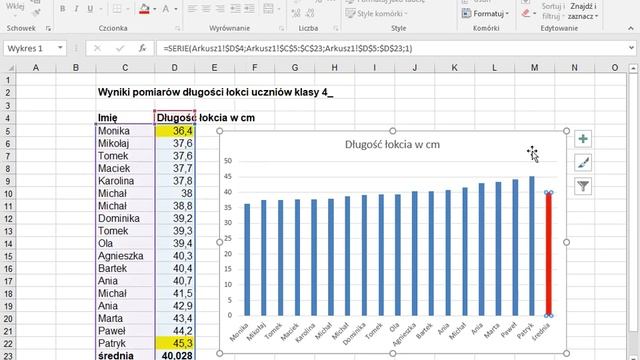Screen dimensions: 640x360
Task: Click chart title Długość łokcia w cm
Action: [392, 144]
